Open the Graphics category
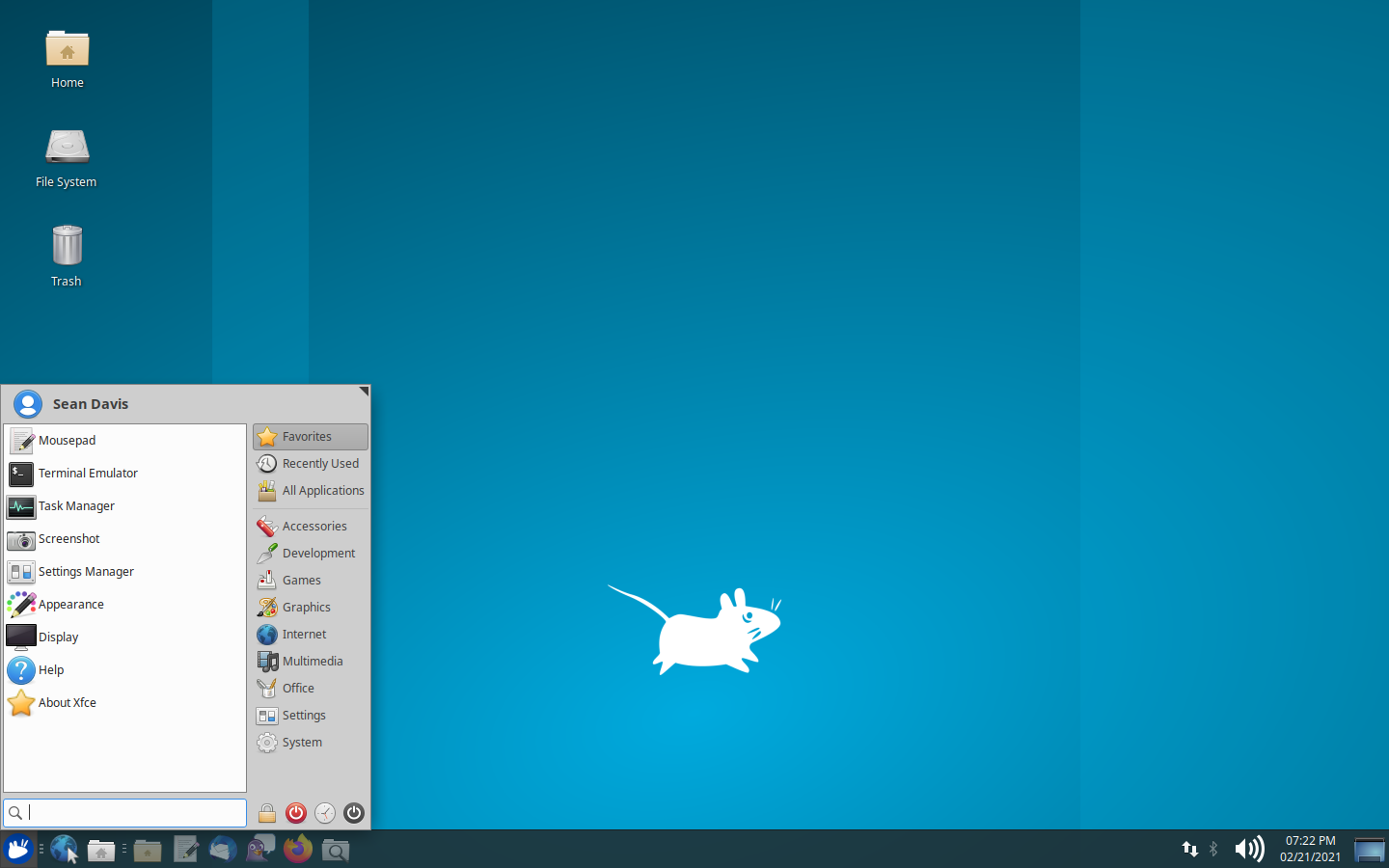The image size is (1389, 868). click(x=306, y=607)
